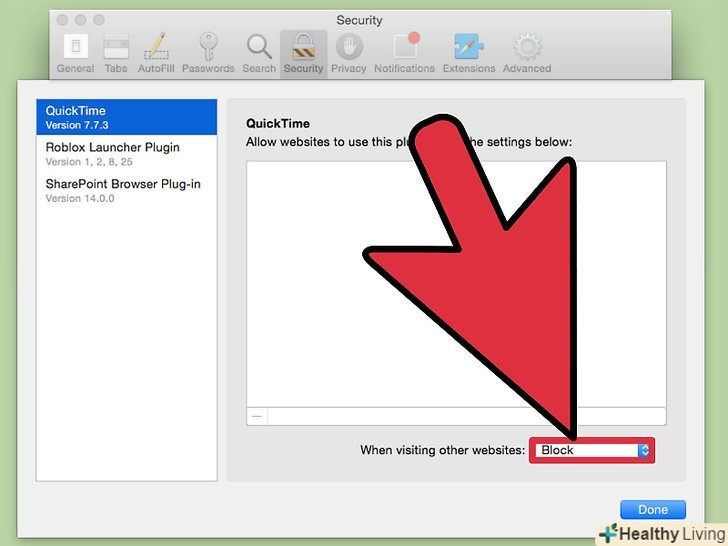Open the Search preferences pane

tap(259, 53)
